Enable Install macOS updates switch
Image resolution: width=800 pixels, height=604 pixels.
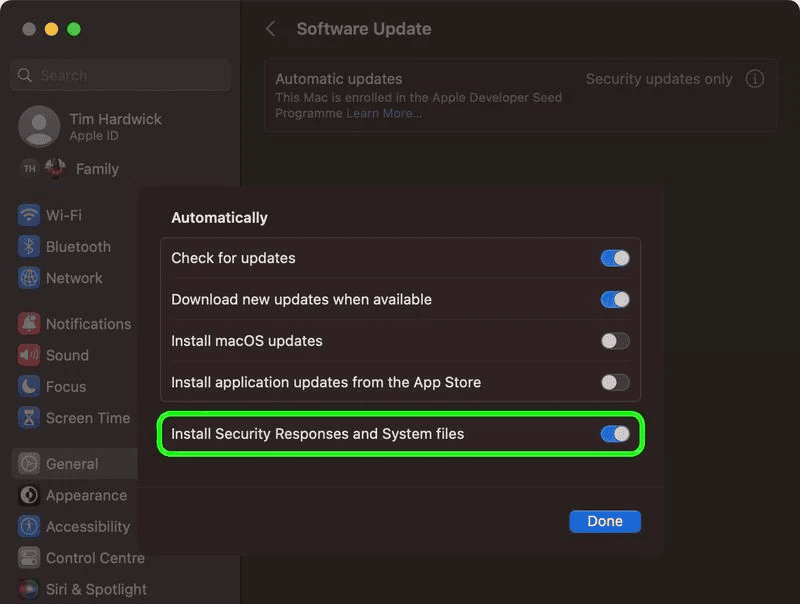click(615, 341)
